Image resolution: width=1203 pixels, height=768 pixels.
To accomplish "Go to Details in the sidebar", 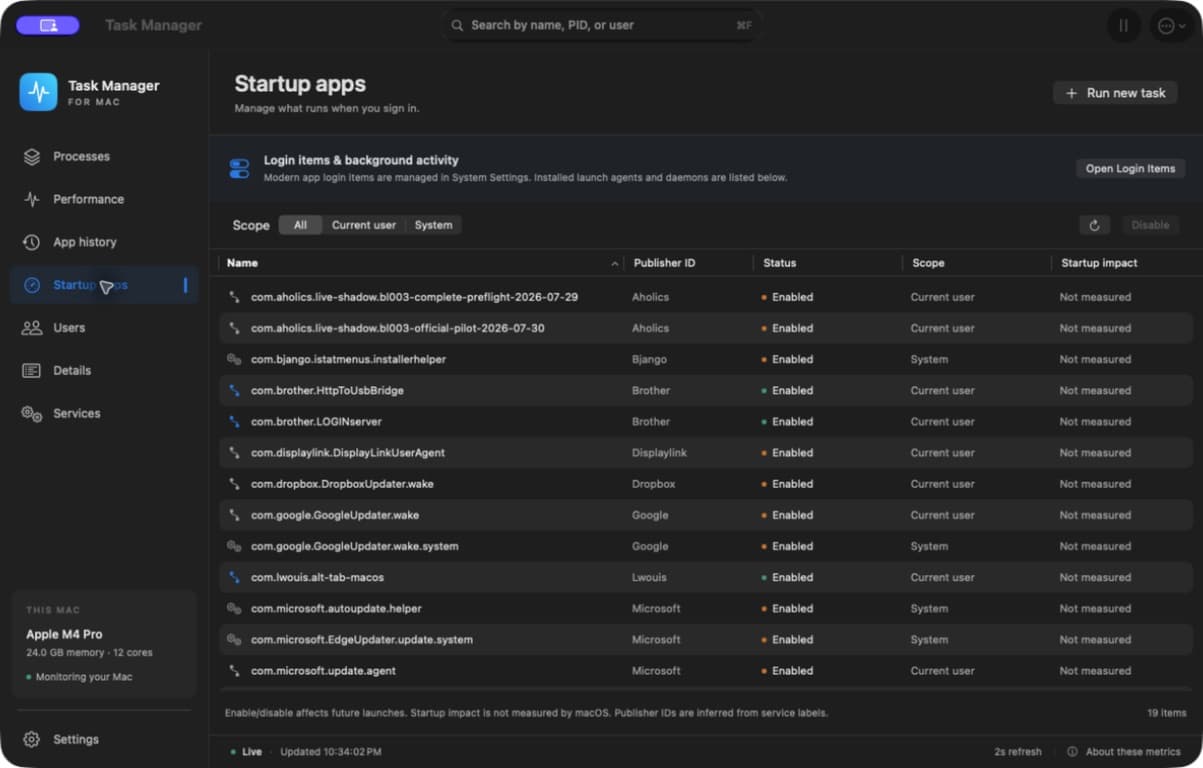I will (x=104, y=371).
